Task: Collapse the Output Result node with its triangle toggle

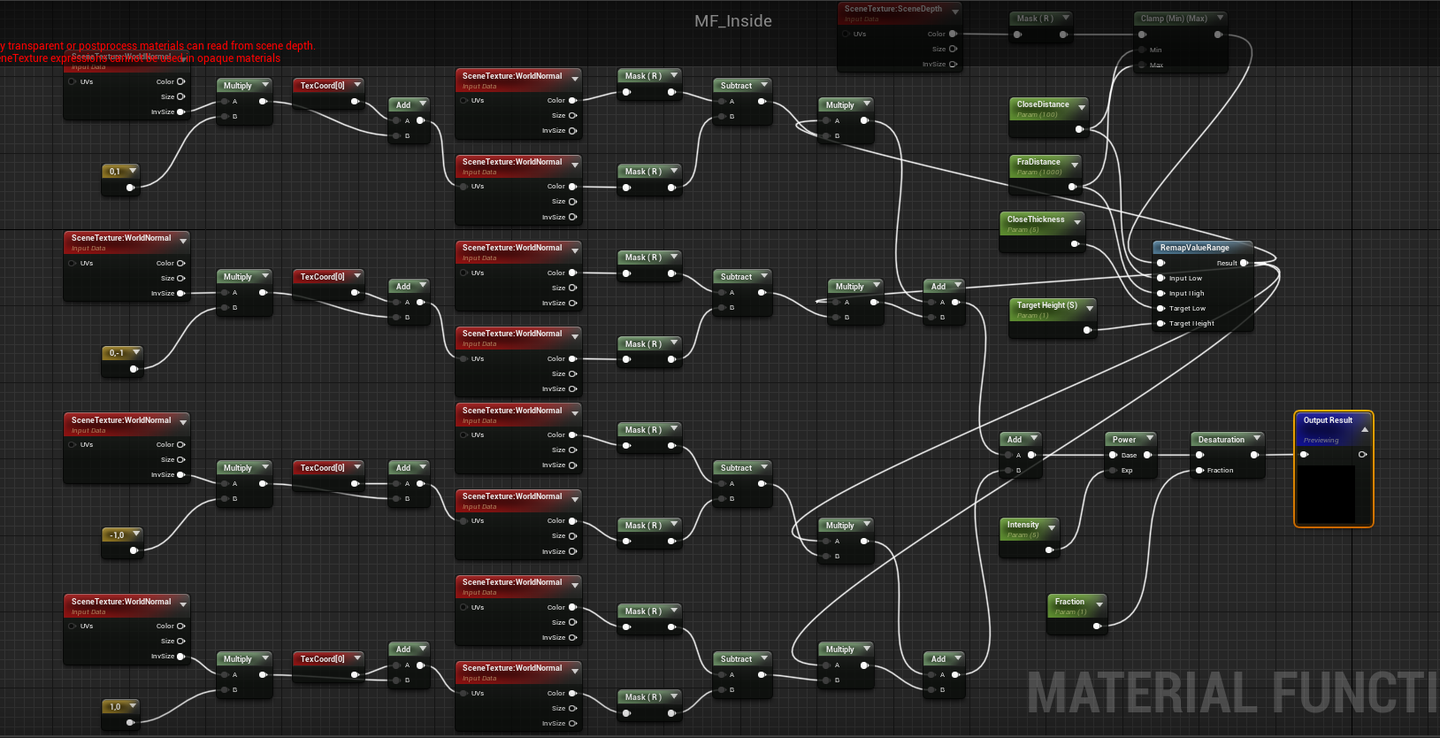Action: click(x=1365, y=430)
